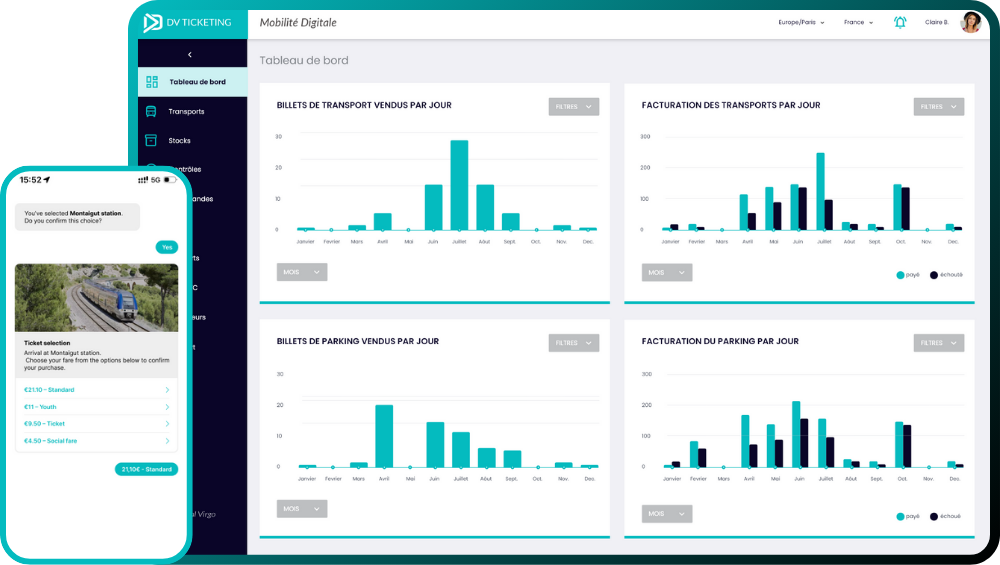
Task: Open FILTRES on Billets de transport chart
Action: (x=573, y=107)
